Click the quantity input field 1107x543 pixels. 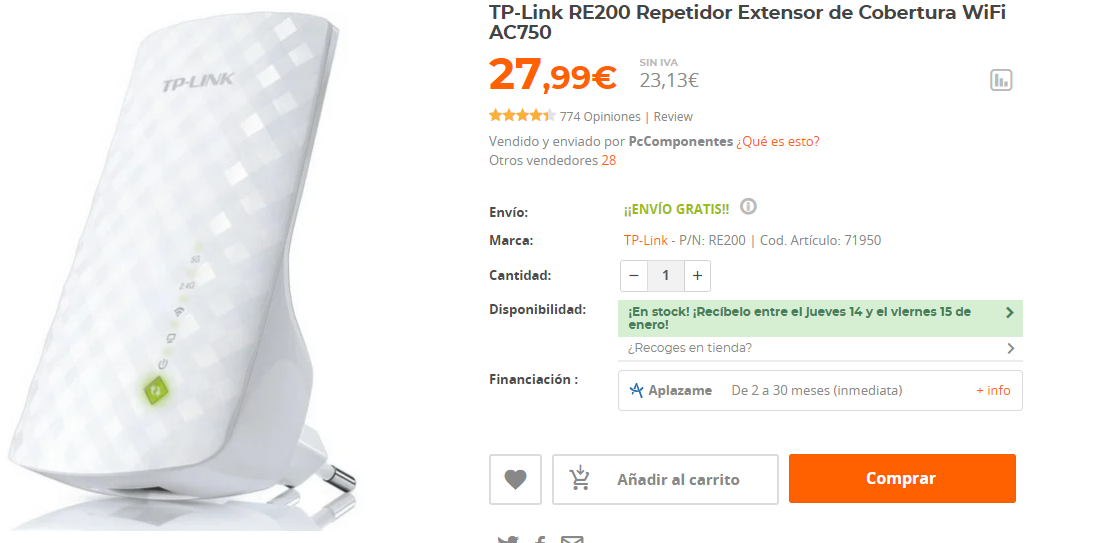(665, 276)
